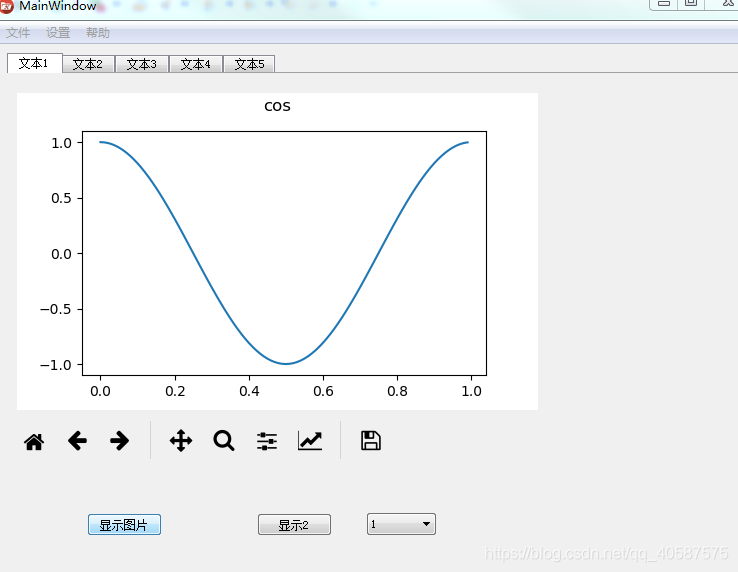The height and width of the screenshot is (572, 738).
Task: Open the 帮助 menu
Action: tap(98, 32)
